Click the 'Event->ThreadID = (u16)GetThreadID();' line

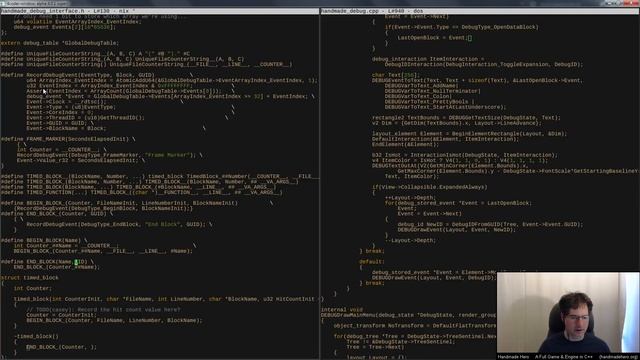click(85, 118)
